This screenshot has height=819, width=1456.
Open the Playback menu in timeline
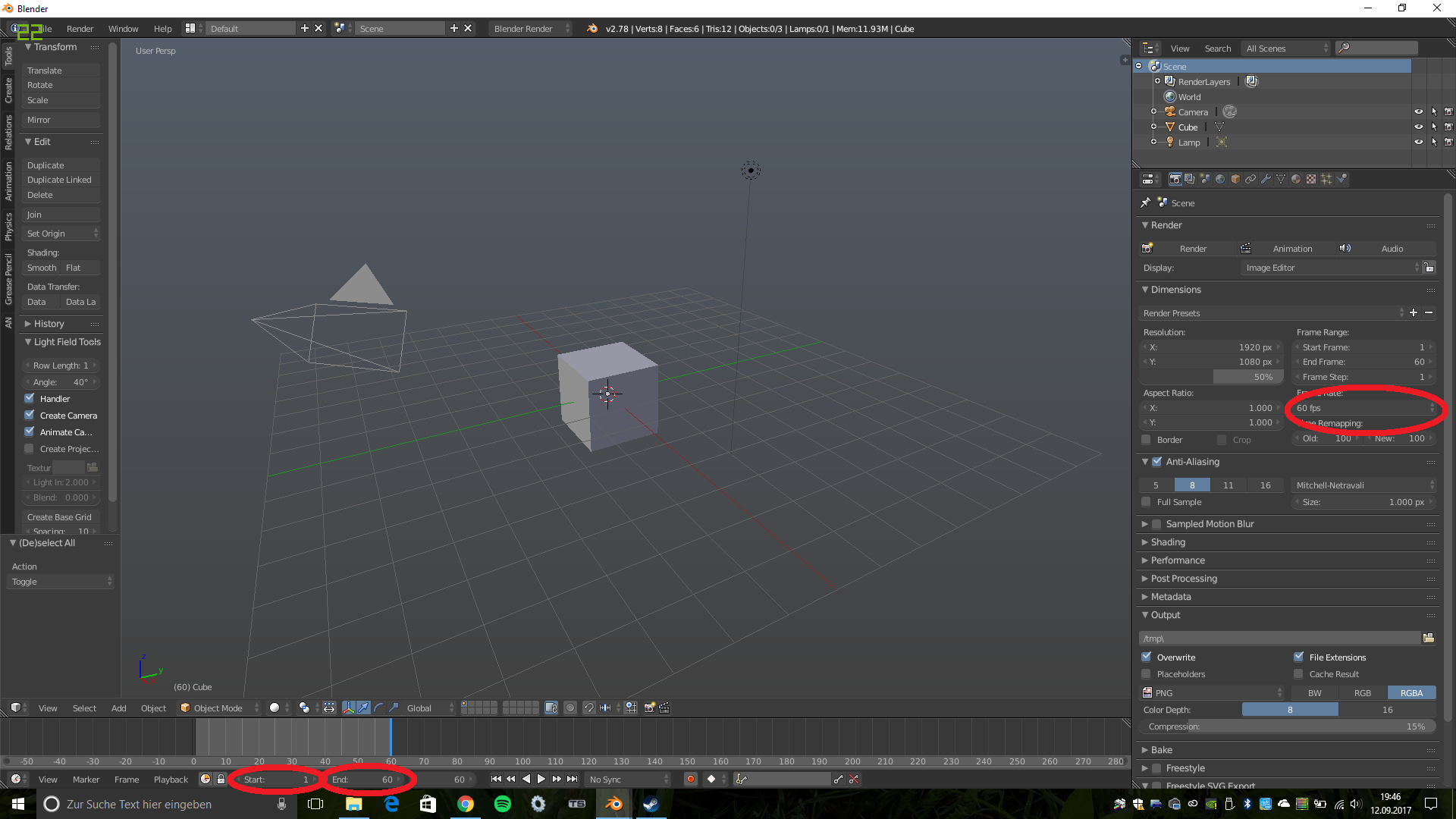(171, 780)
